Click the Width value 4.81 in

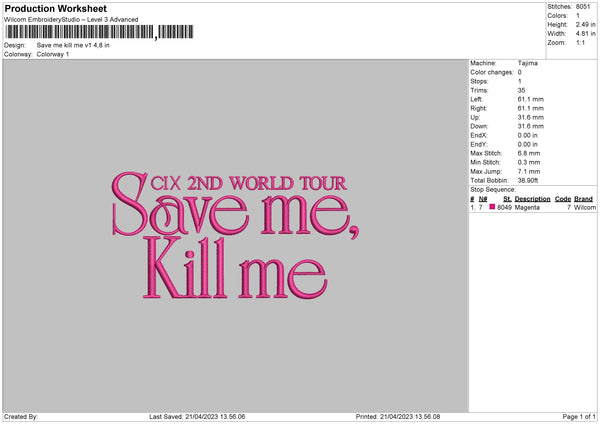585,34
